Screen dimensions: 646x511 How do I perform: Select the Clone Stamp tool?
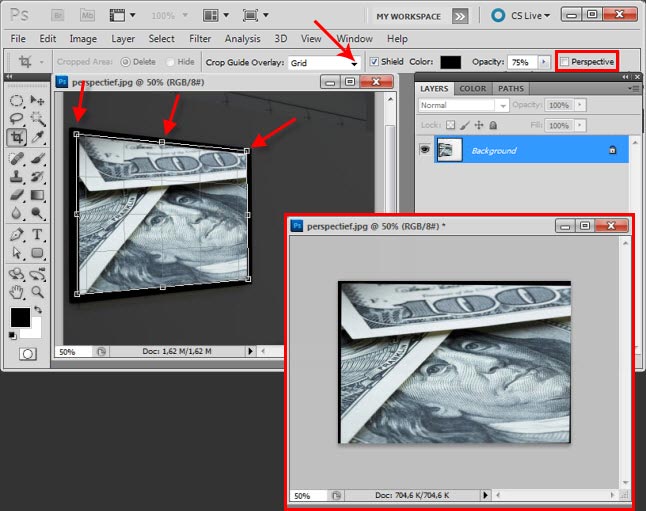(16, 177)
